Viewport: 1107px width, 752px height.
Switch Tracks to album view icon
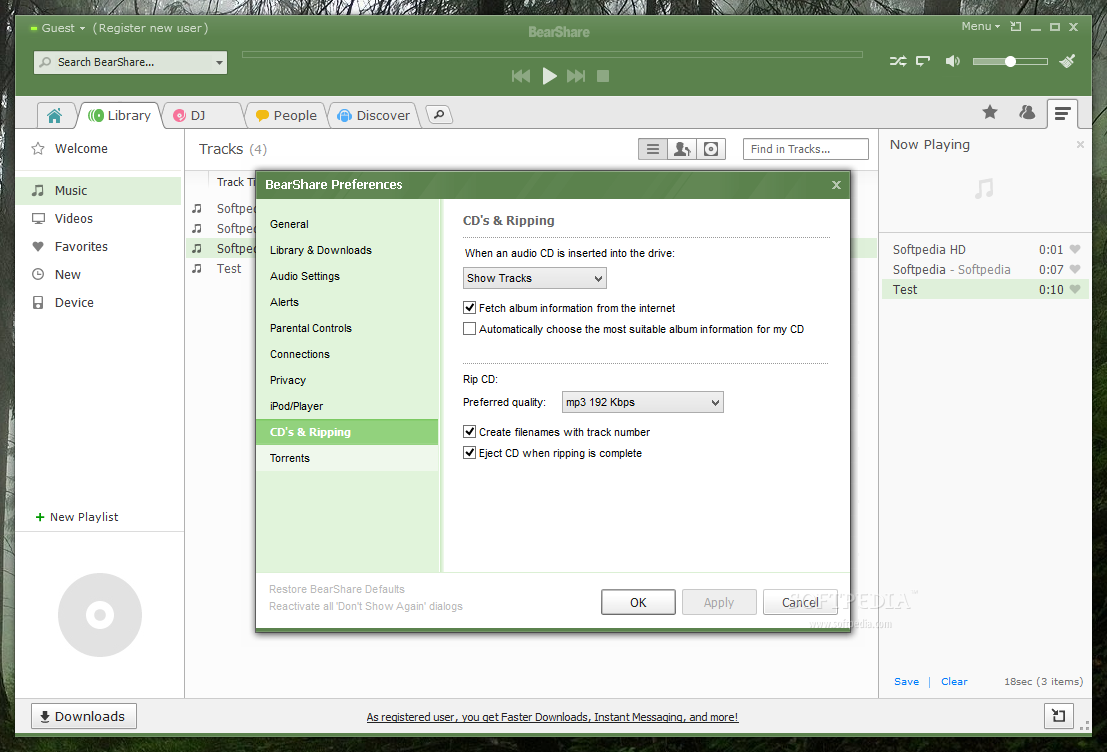[x=711, y=149]
